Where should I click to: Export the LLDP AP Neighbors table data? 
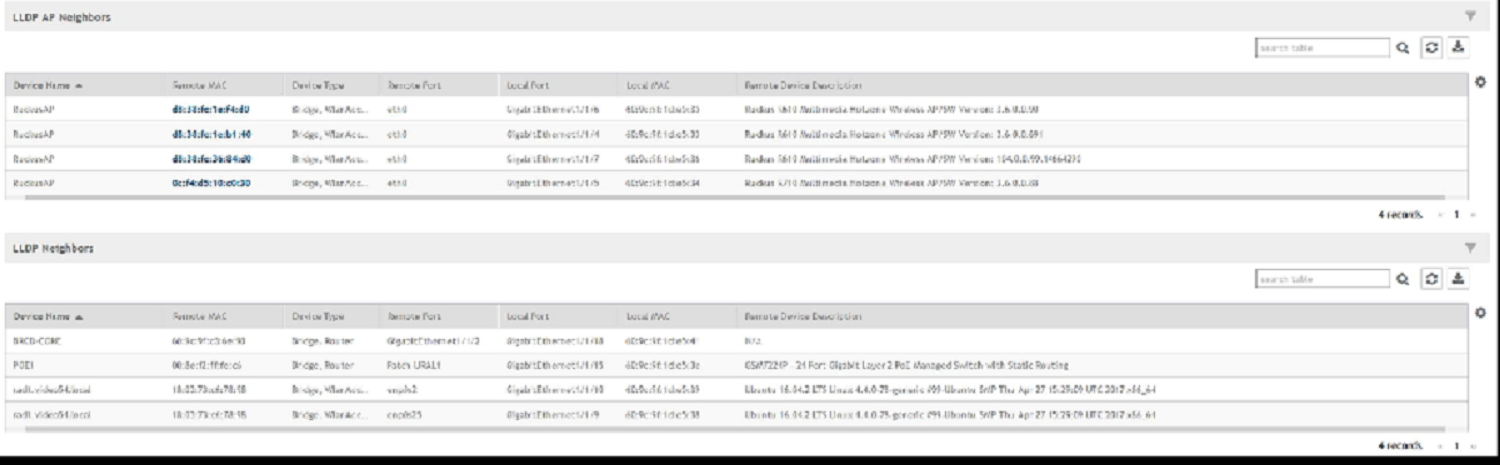point(1458,47)
